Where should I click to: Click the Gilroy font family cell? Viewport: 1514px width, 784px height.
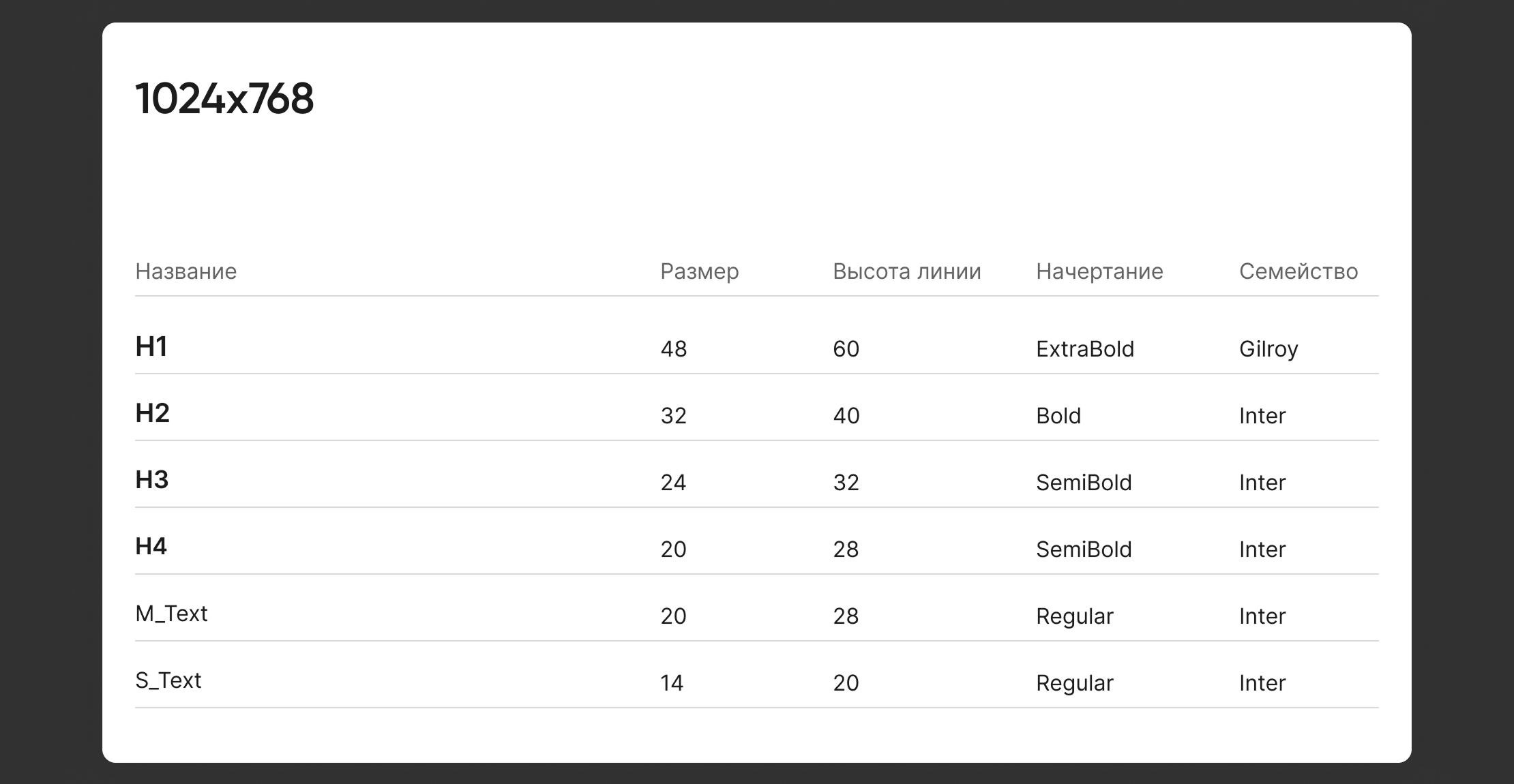coord(1268,349)
